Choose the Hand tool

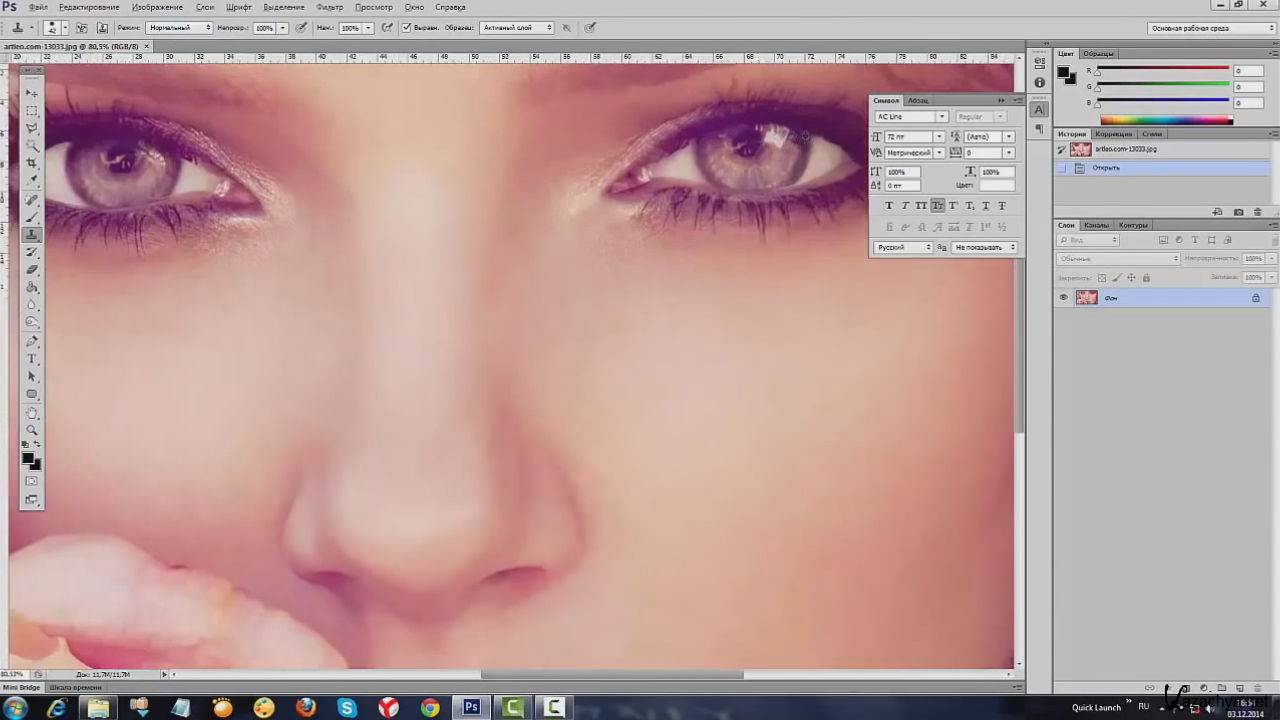[32, 412]
